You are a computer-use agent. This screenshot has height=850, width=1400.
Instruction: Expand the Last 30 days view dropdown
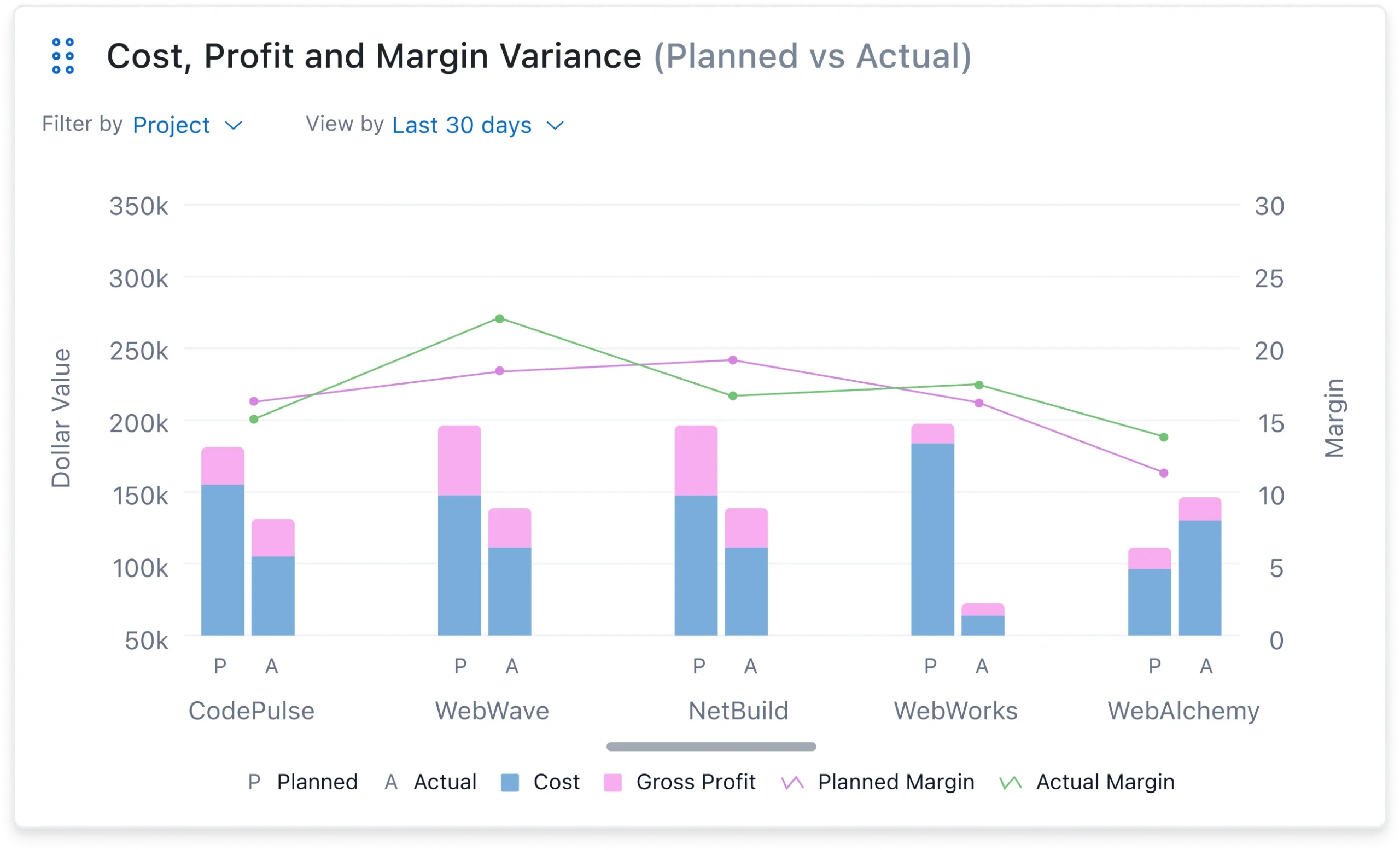(x=462, y=125)
